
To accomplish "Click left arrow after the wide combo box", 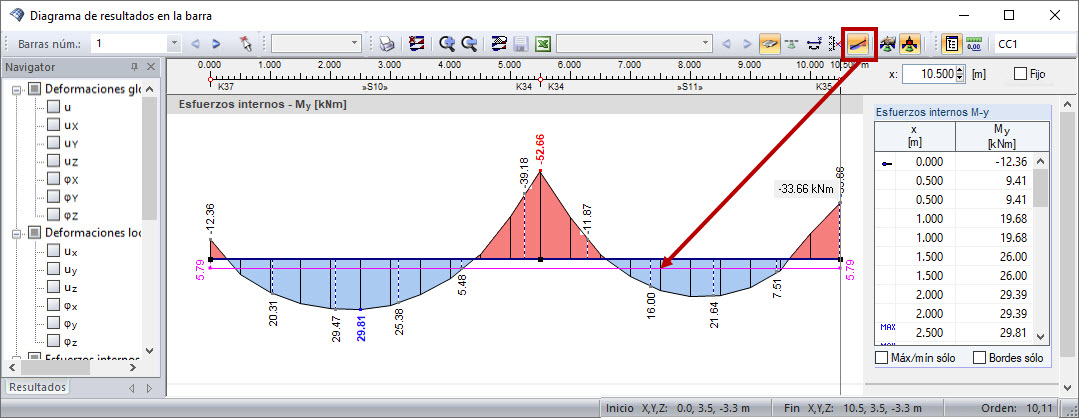I will [725, 43].
